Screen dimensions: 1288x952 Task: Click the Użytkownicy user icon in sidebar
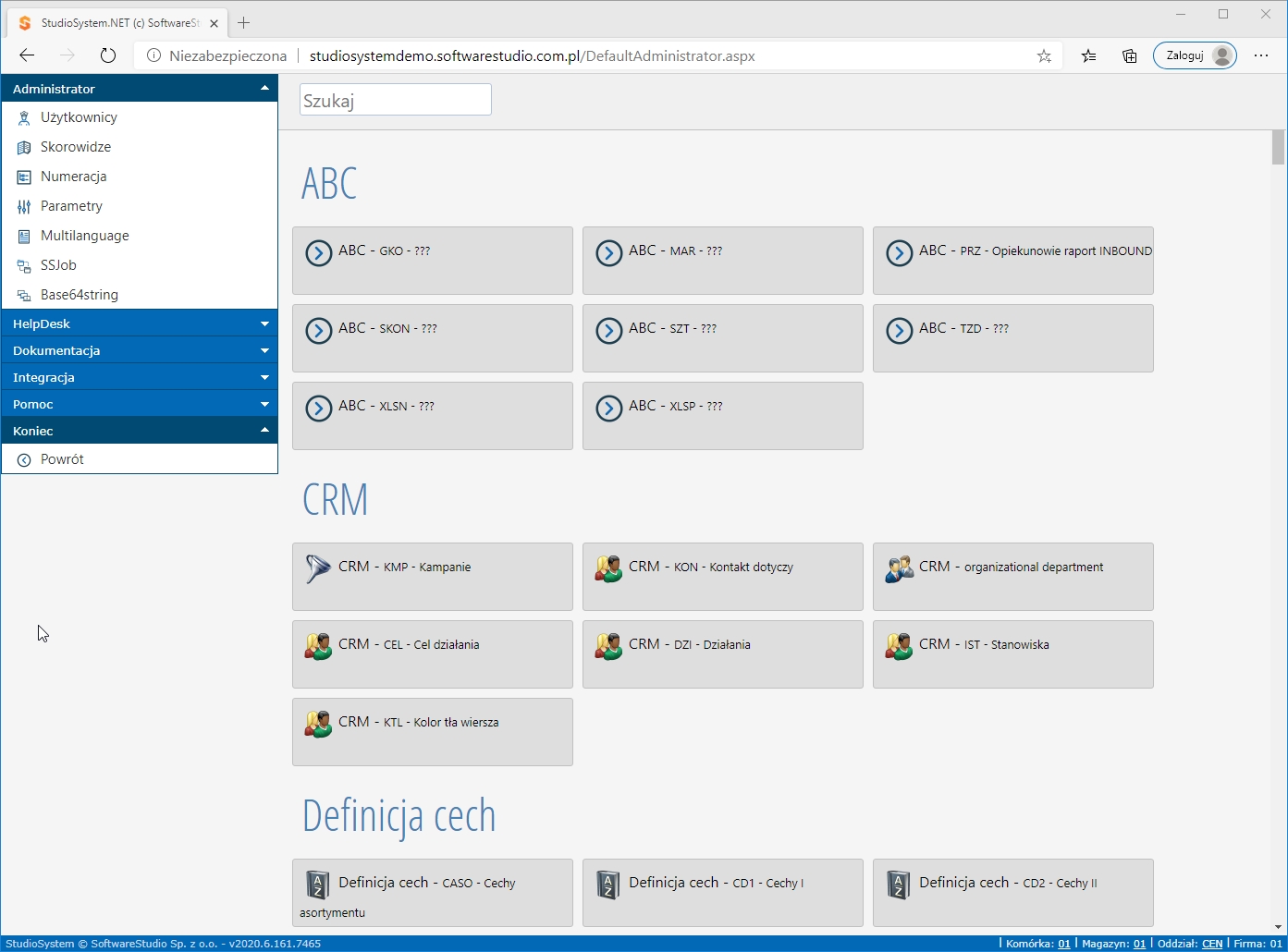(24, 118)
